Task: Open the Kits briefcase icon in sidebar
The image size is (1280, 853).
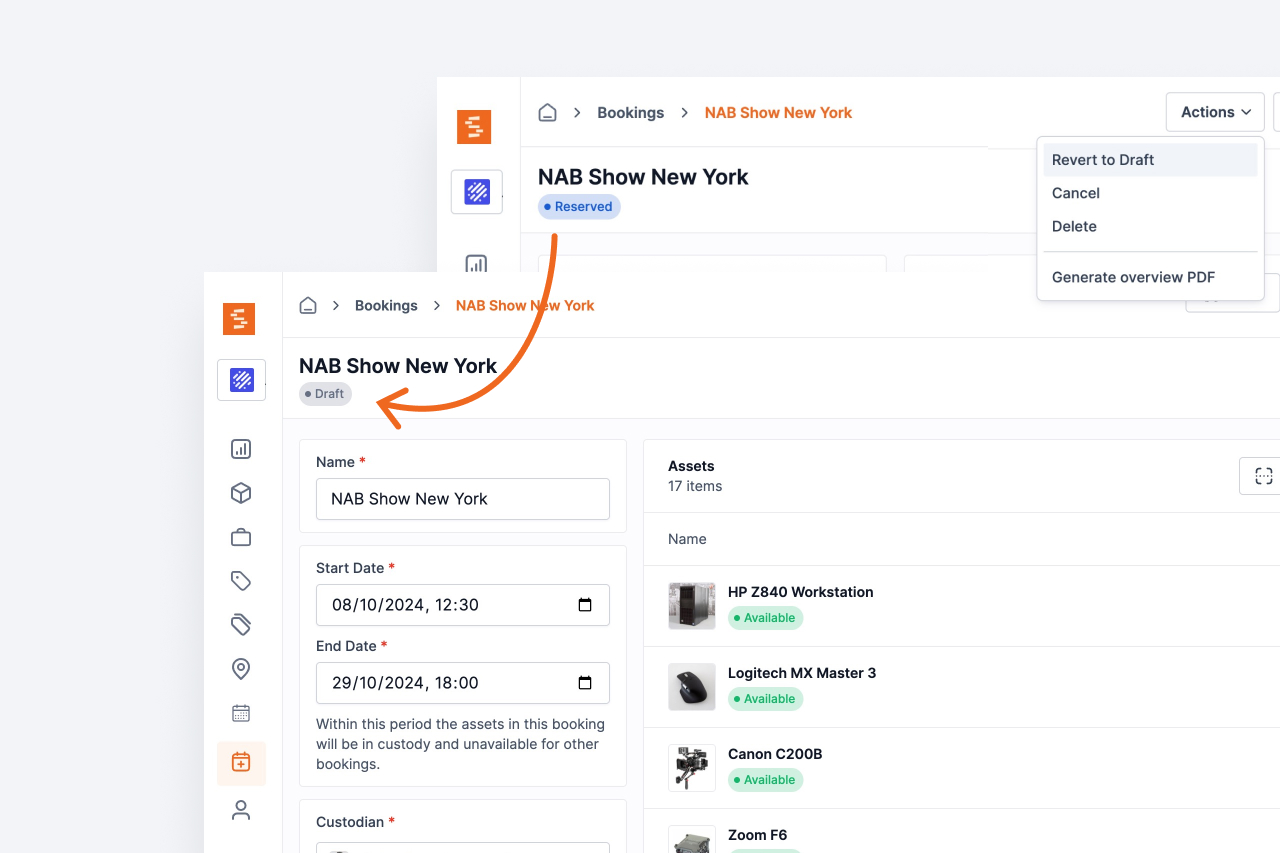Action: (240, 536)
